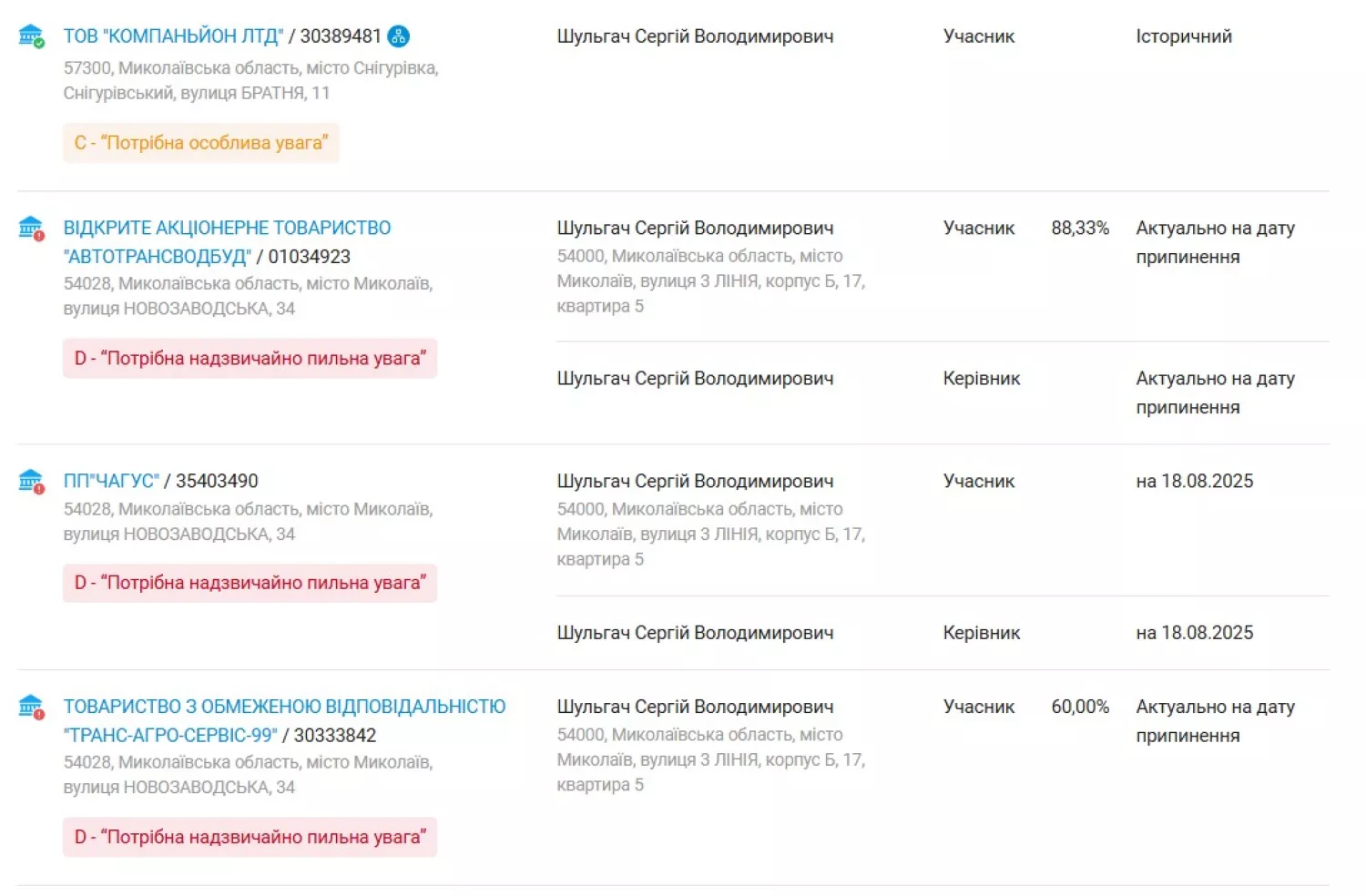The image size is (1366, 896).
Task: Click the building icon beside ТОВ "КОМПАНЬЙОН ЛТД"
Action: pyautogui.click(x=31, y=36)
